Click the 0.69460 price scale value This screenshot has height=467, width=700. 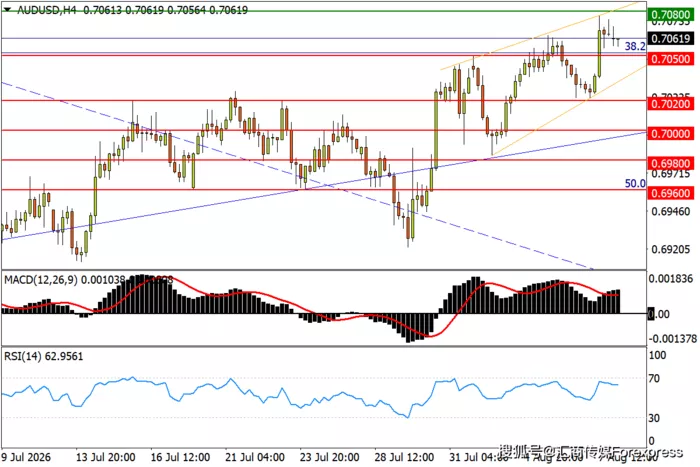(671, 211)
